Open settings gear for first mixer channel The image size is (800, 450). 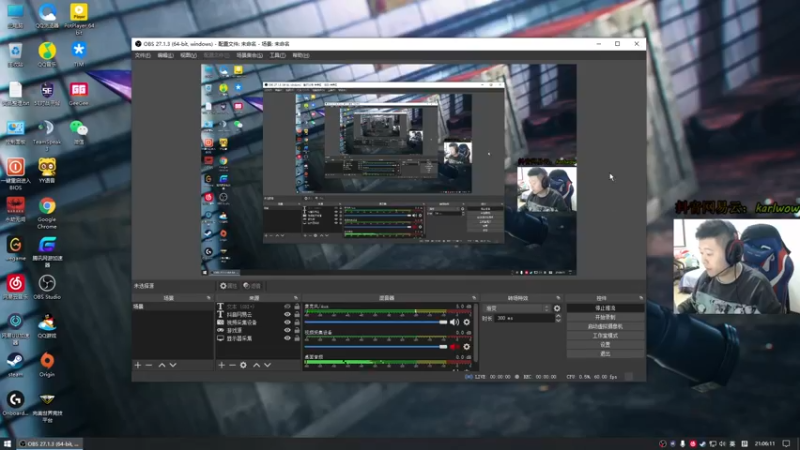pyautogui.click(x=466, y=322)
